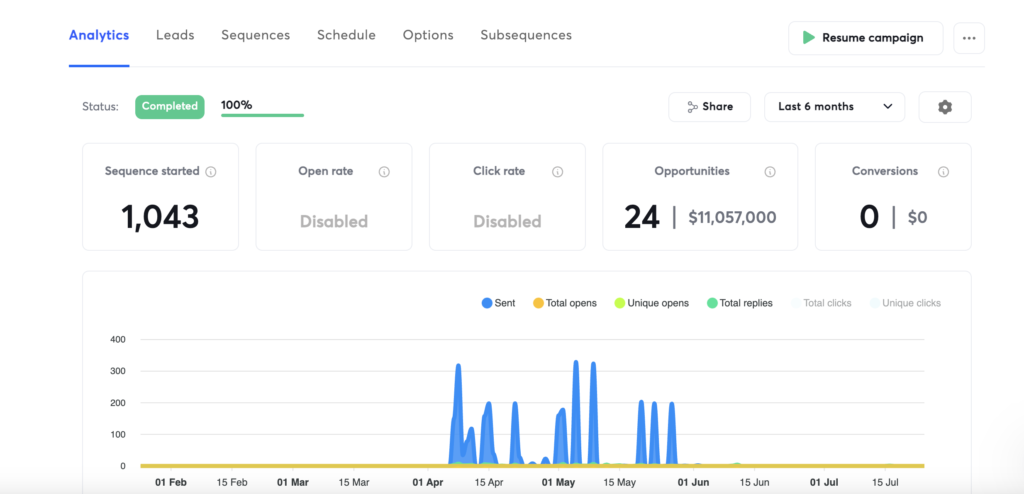Image resolution: width=1024 pixels, height=494 pixels.
Task: Open the three-dot more options menu
Action: (968, 38)
